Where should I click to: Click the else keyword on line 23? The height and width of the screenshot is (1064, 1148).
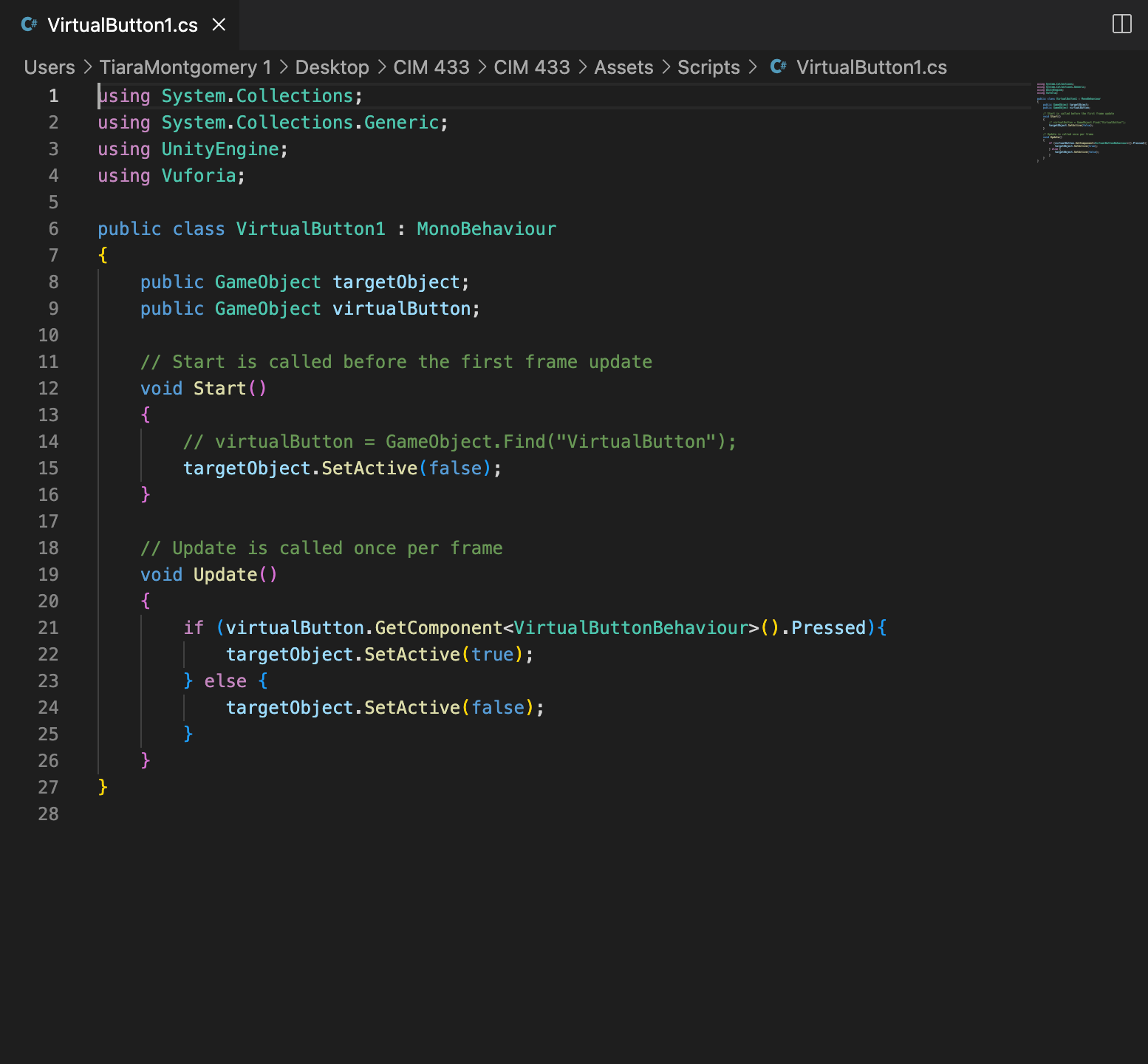(225, 681)
